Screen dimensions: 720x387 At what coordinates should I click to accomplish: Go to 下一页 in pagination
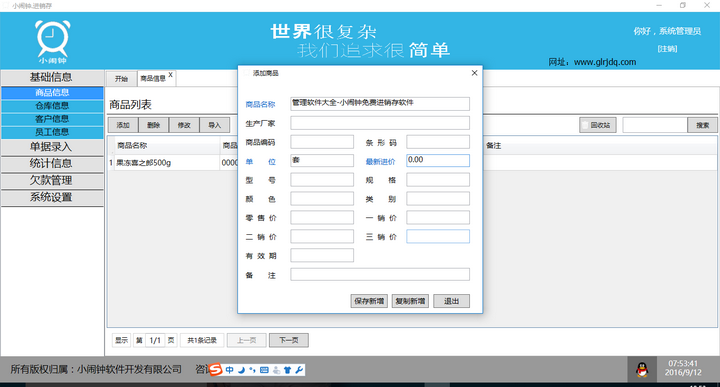click(x=289, y=340)
